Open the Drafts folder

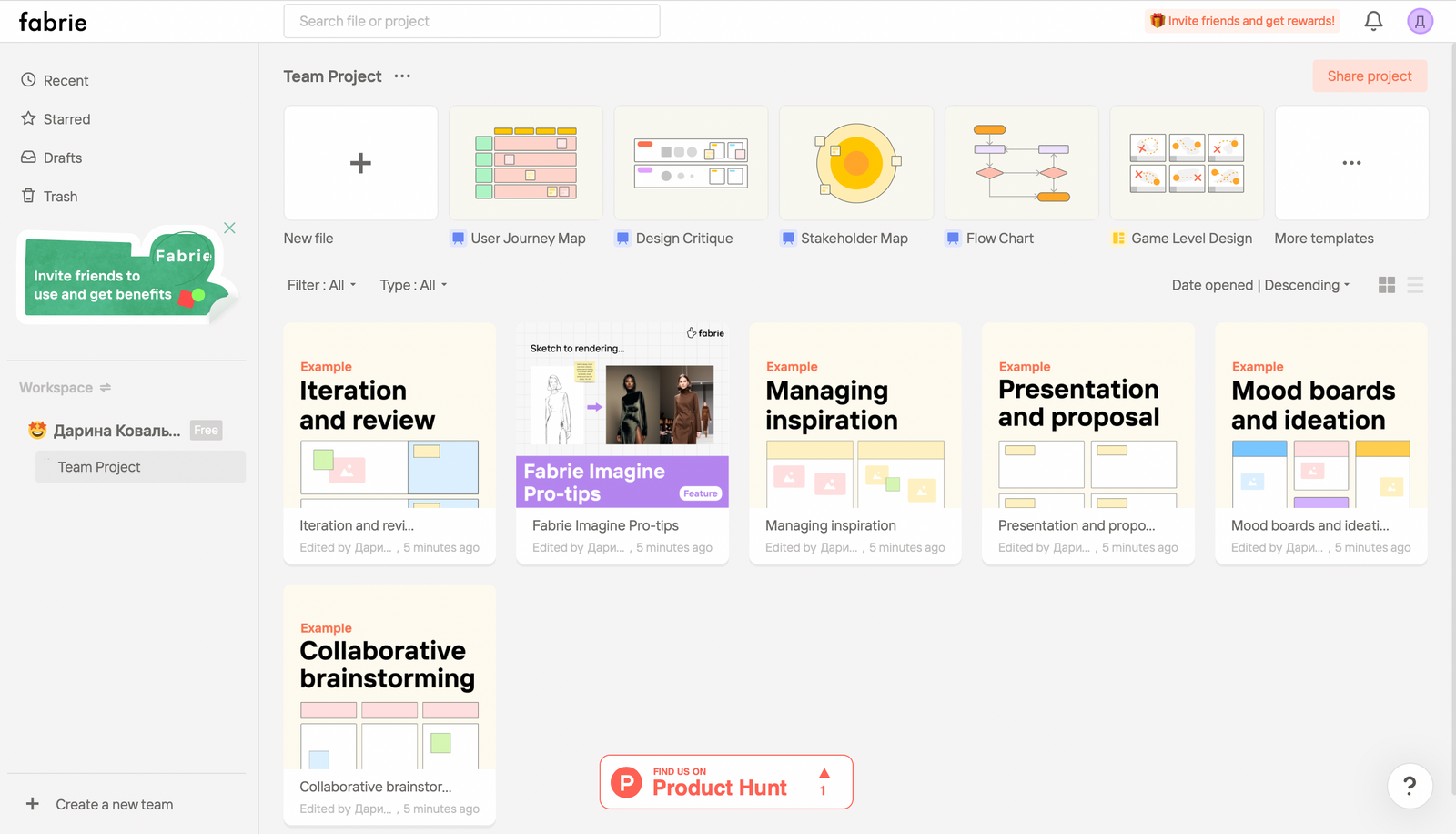(x=62, y=158)
